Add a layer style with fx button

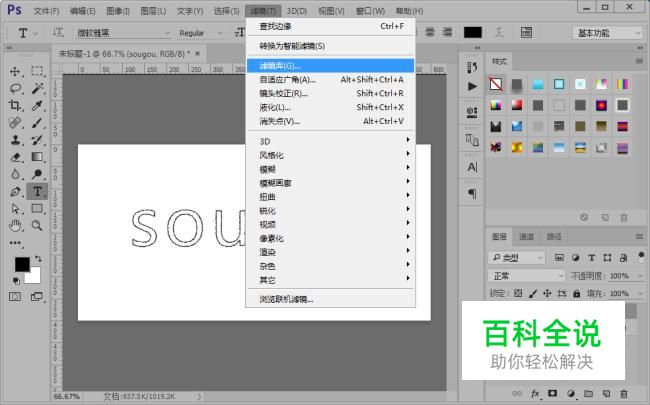tap(535, 393)
